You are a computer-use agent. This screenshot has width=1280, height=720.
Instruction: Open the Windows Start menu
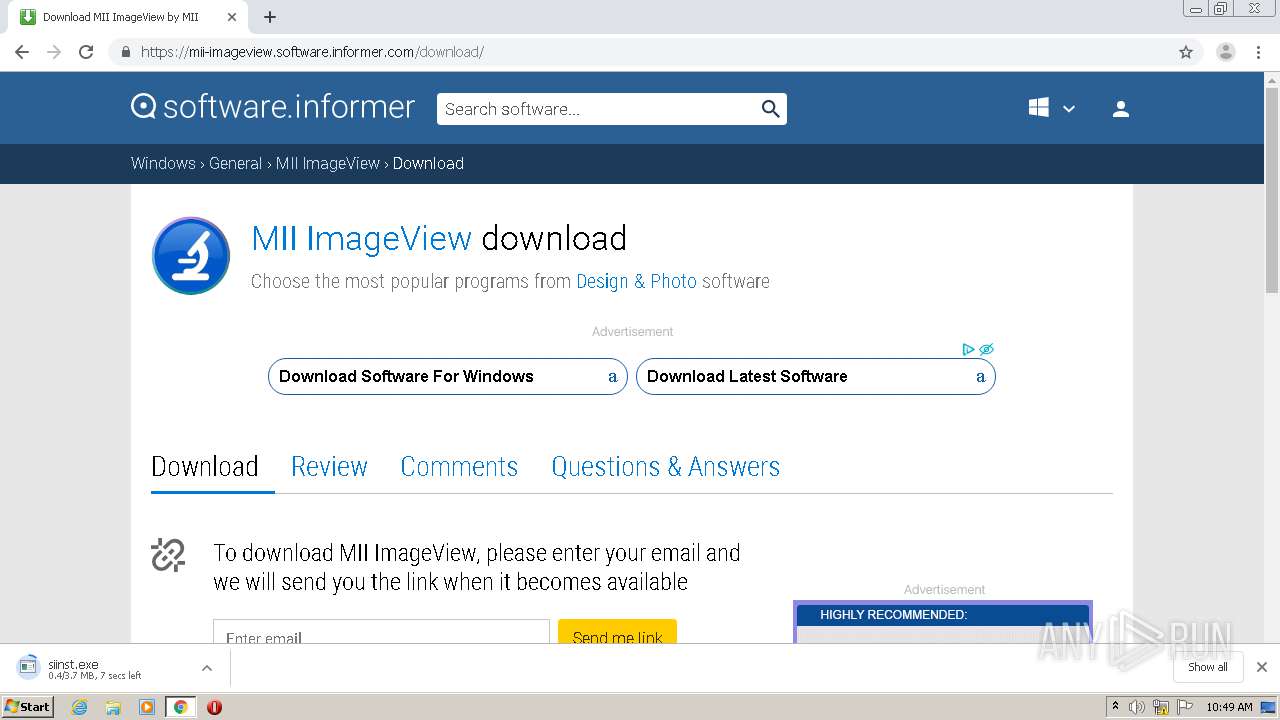[x=28, y=706]
